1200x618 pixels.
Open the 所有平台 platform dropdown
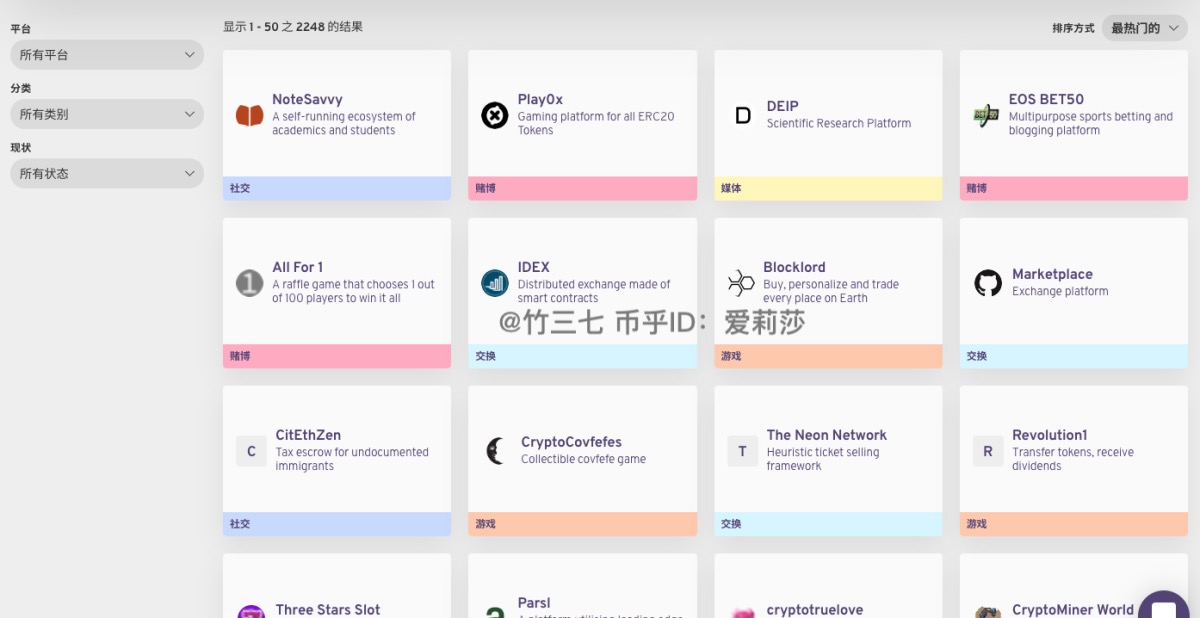click(x=106, y=55)
